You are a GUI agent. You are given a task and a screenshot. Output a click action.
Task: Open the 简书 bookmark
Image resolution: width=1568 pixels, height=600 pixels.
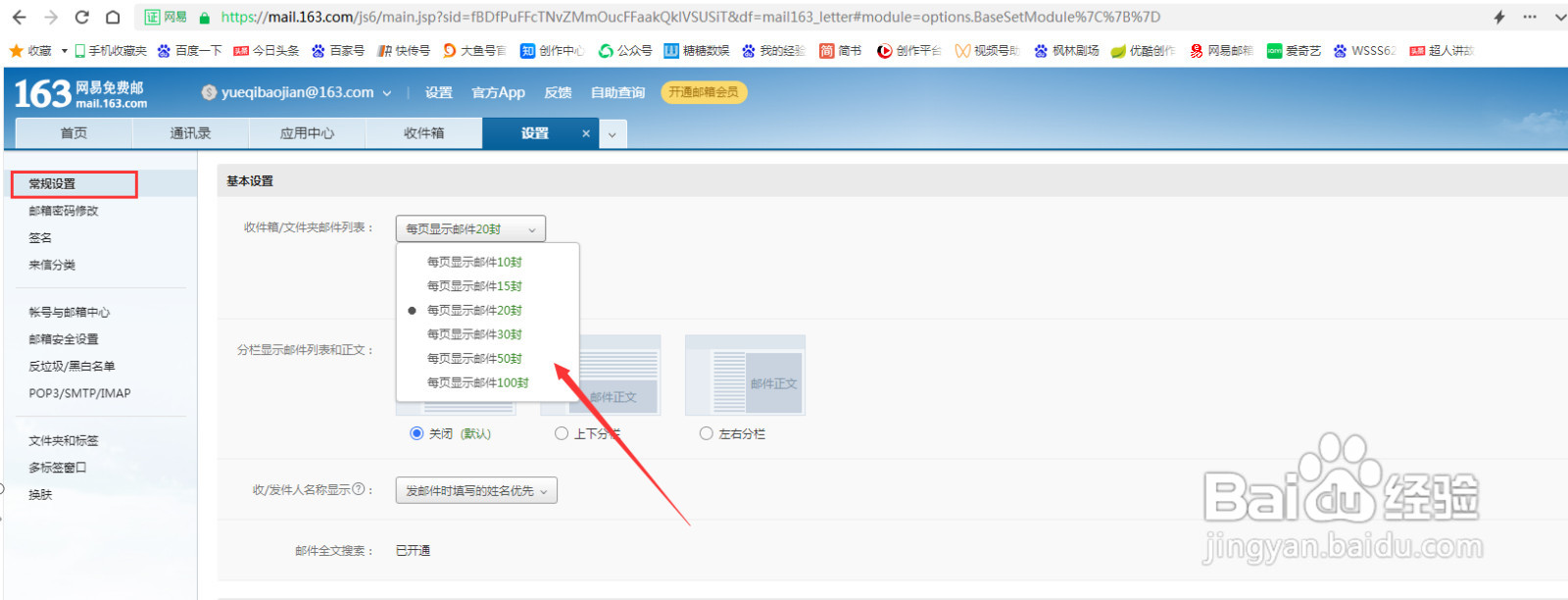[841, 50]
